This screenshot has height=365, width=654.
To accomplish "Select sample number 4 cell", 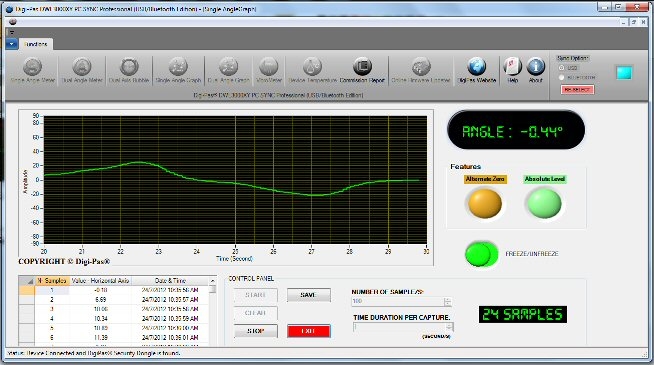I will (x=52, y=319).
